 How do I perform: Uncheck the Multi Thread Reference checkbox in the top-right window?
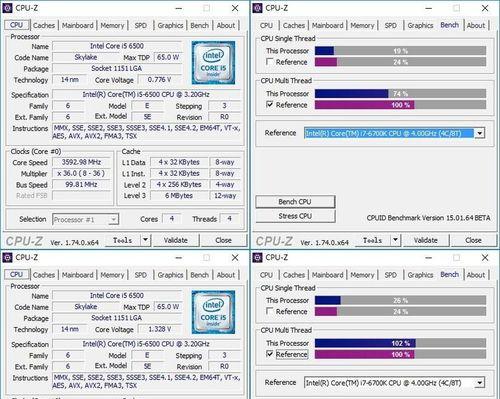[x=270, y=105]
